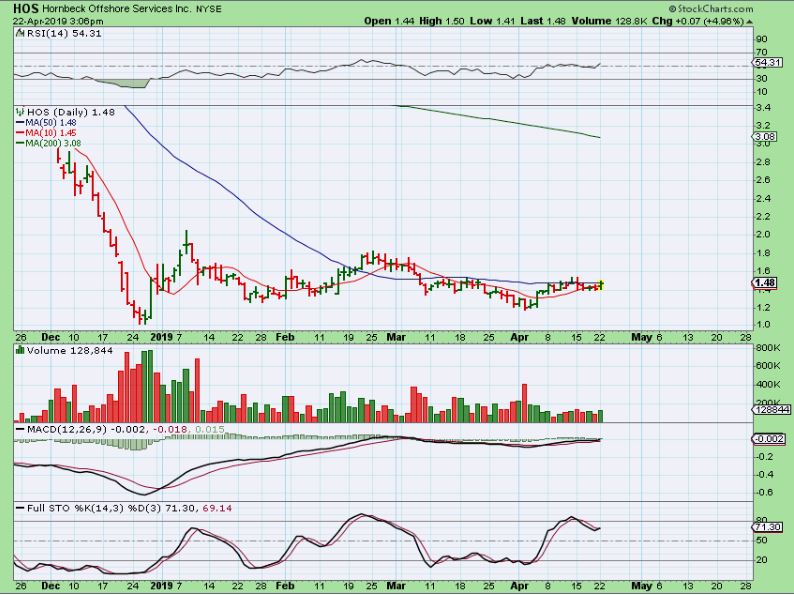Viewport: 794px width, 595px height.
Task: Click the 128844 volume axis tag
Action: pyautogui.click(x=772, y=410)
